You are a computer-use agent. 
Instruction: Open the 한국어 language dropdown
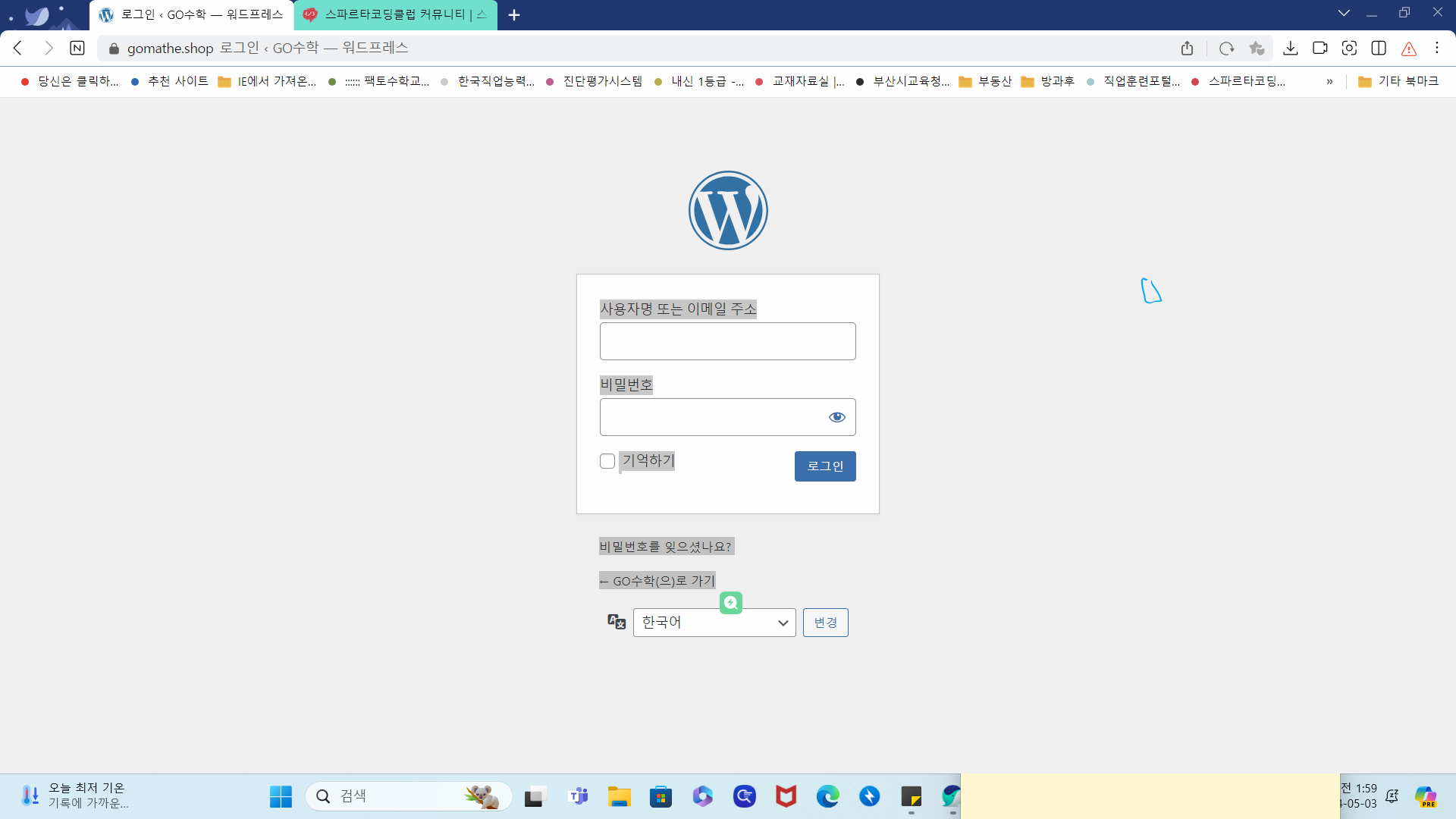714,623
